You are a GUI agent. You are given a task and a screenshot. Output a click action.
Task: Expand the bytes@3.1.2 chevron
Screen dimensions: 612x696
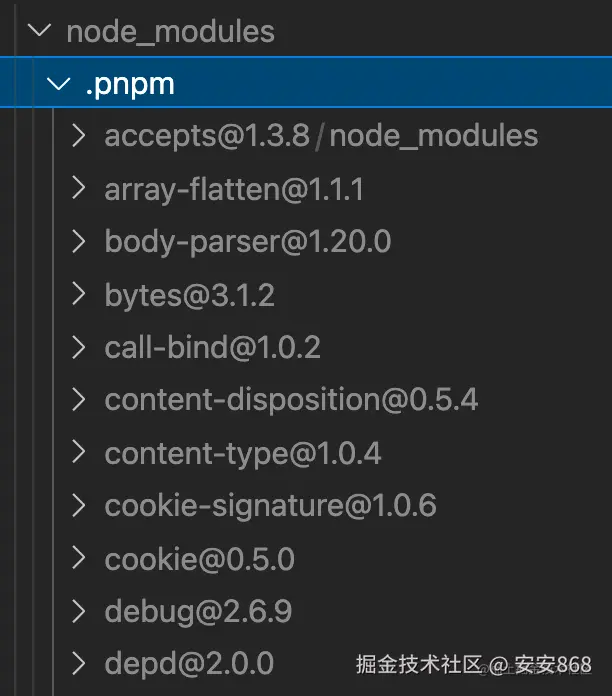(x=80, y=295)
